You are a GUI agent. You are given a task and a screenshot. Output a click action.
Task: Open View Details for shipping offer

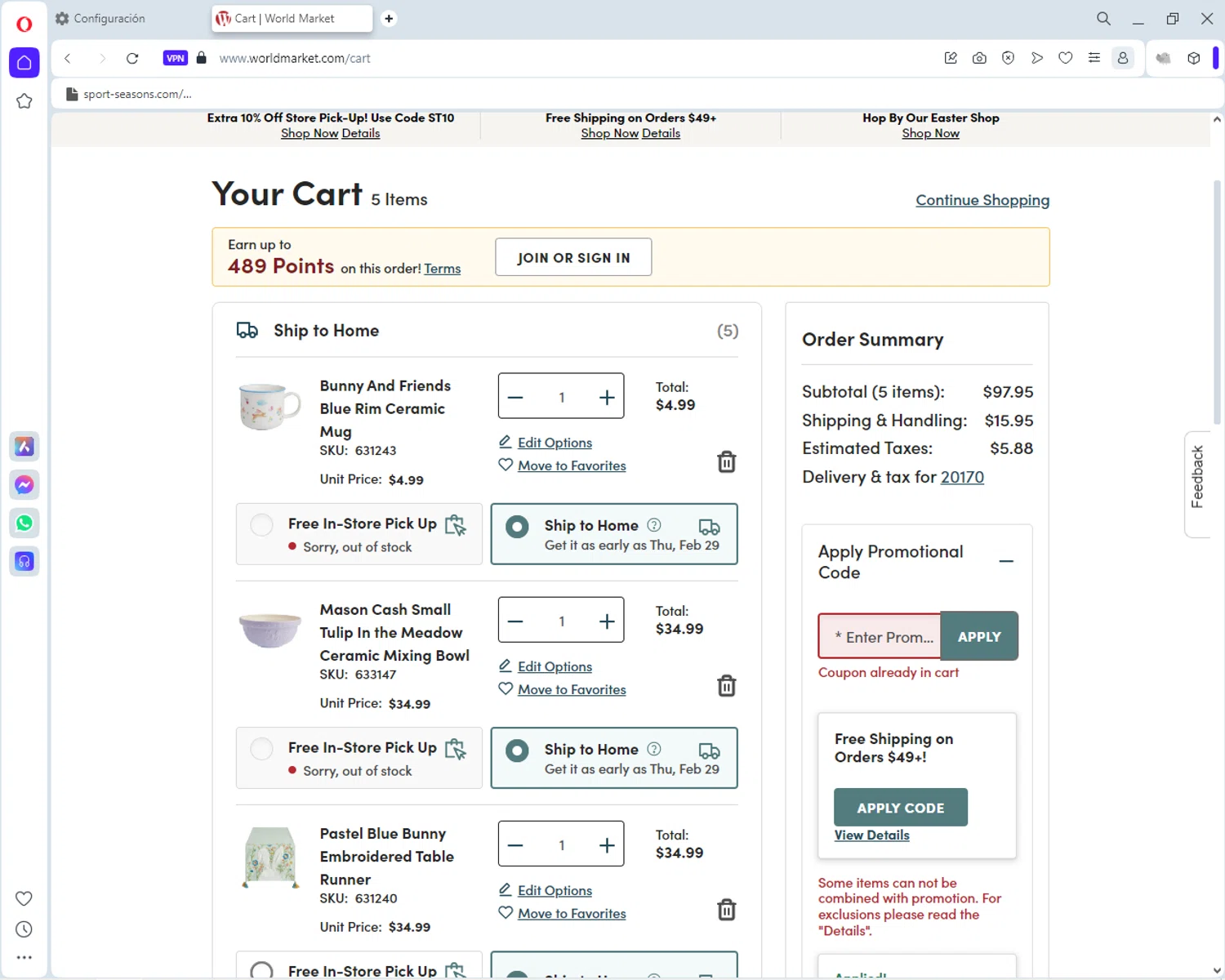coord(871,835)
